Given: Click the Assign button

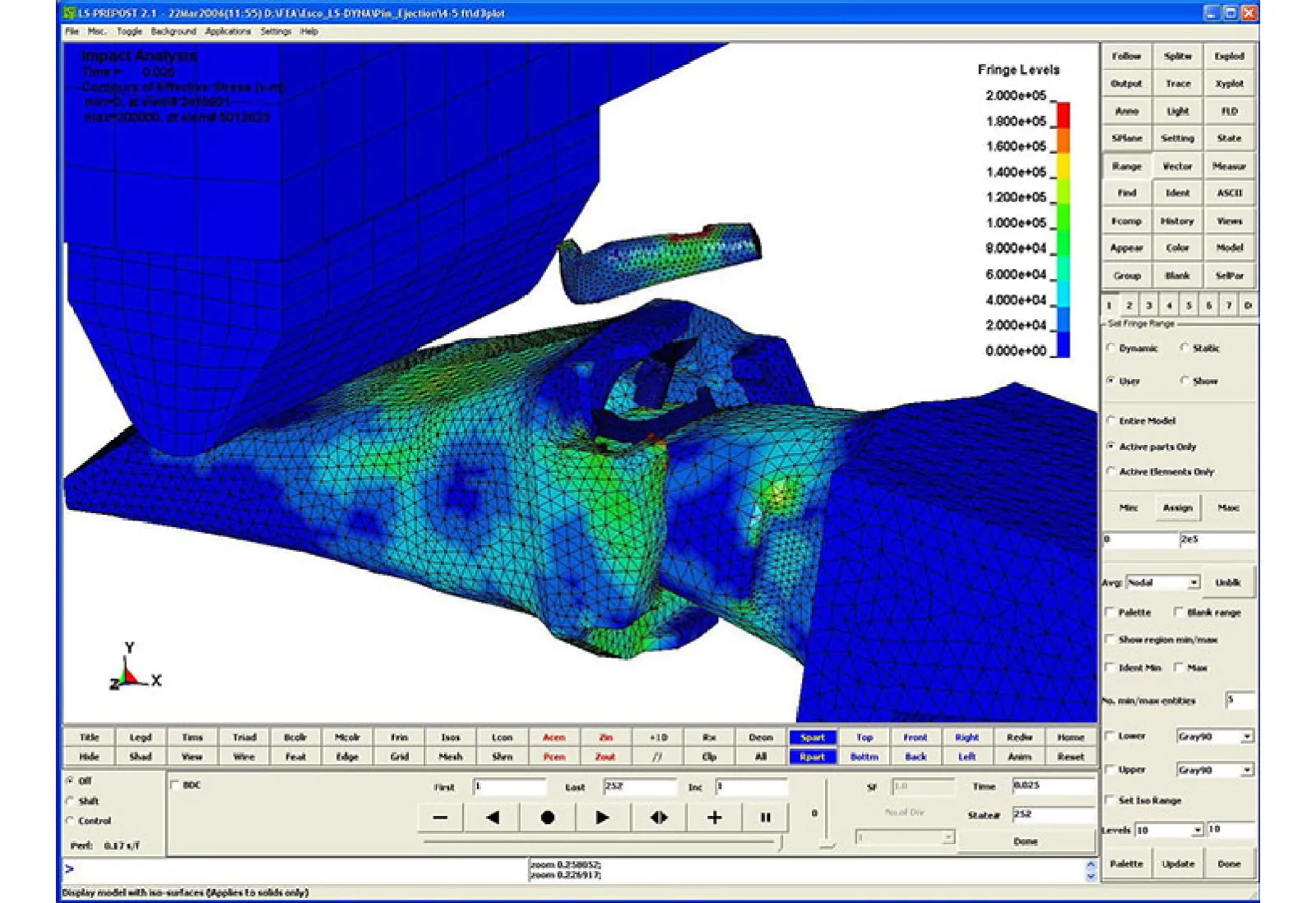Looking at the screenshot, I should (x=1178, y=507).
